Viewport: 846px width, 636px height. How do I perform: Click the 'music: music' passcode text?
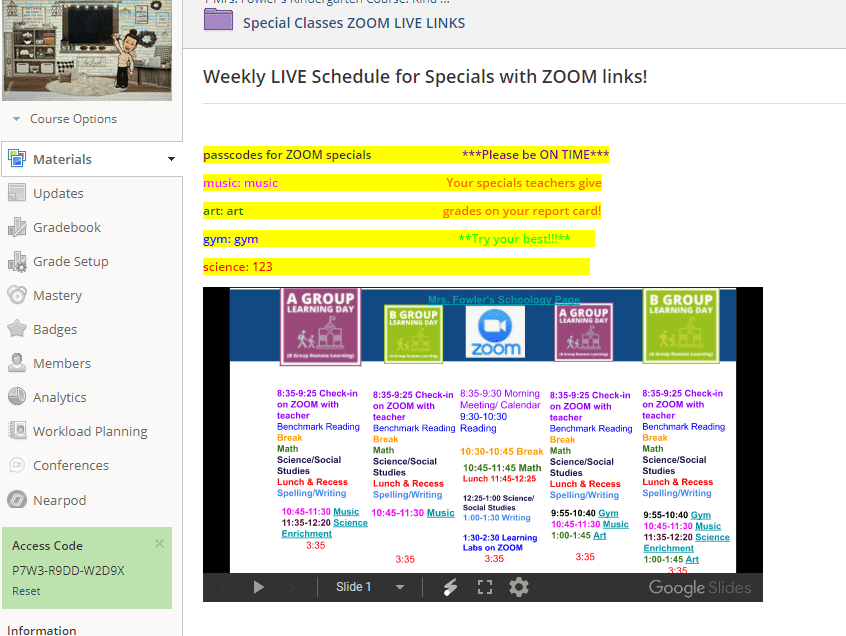tap(240, 183)
